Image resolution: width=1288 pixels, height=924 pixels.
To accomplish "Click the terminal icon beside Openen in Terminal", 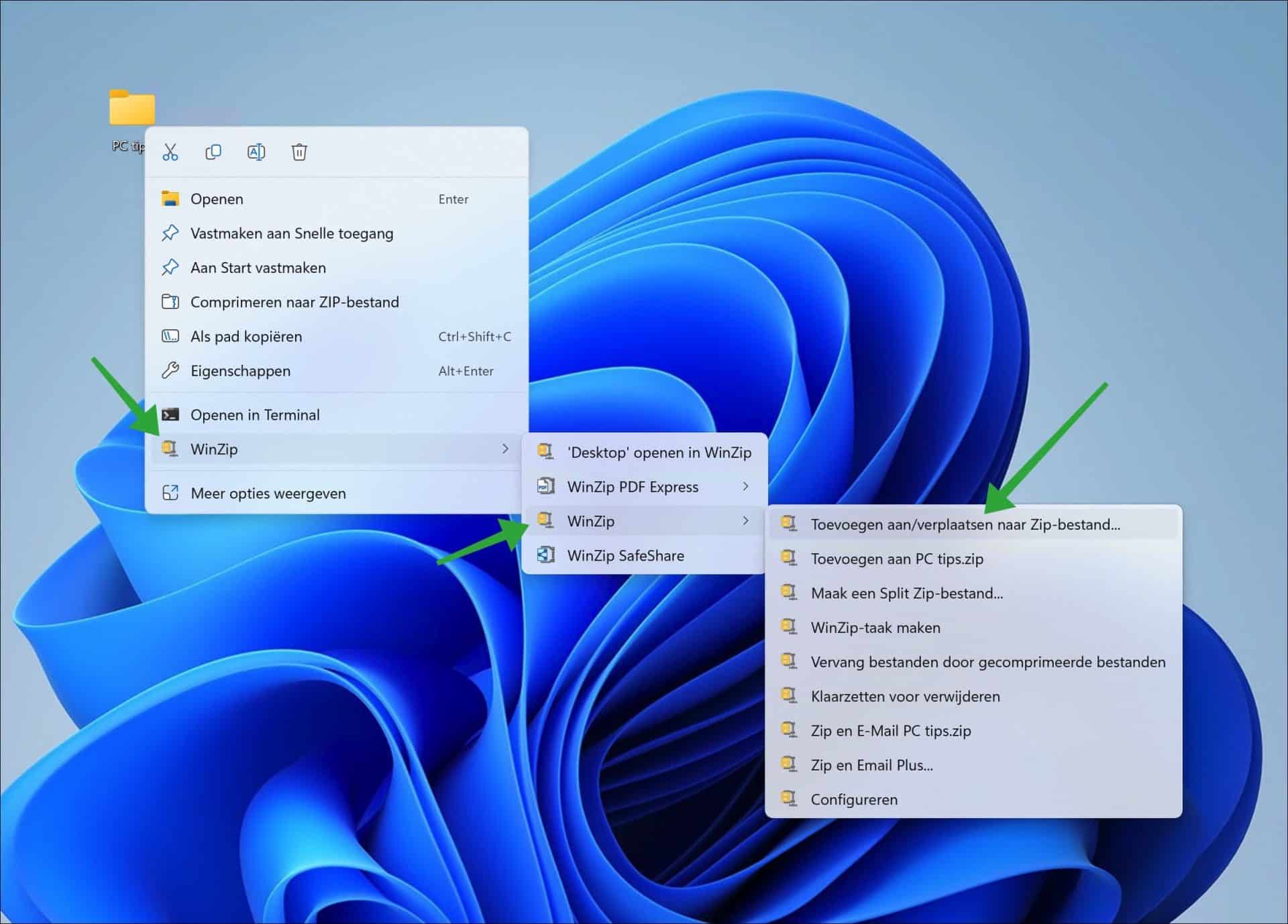I will [x=170, y=414].
